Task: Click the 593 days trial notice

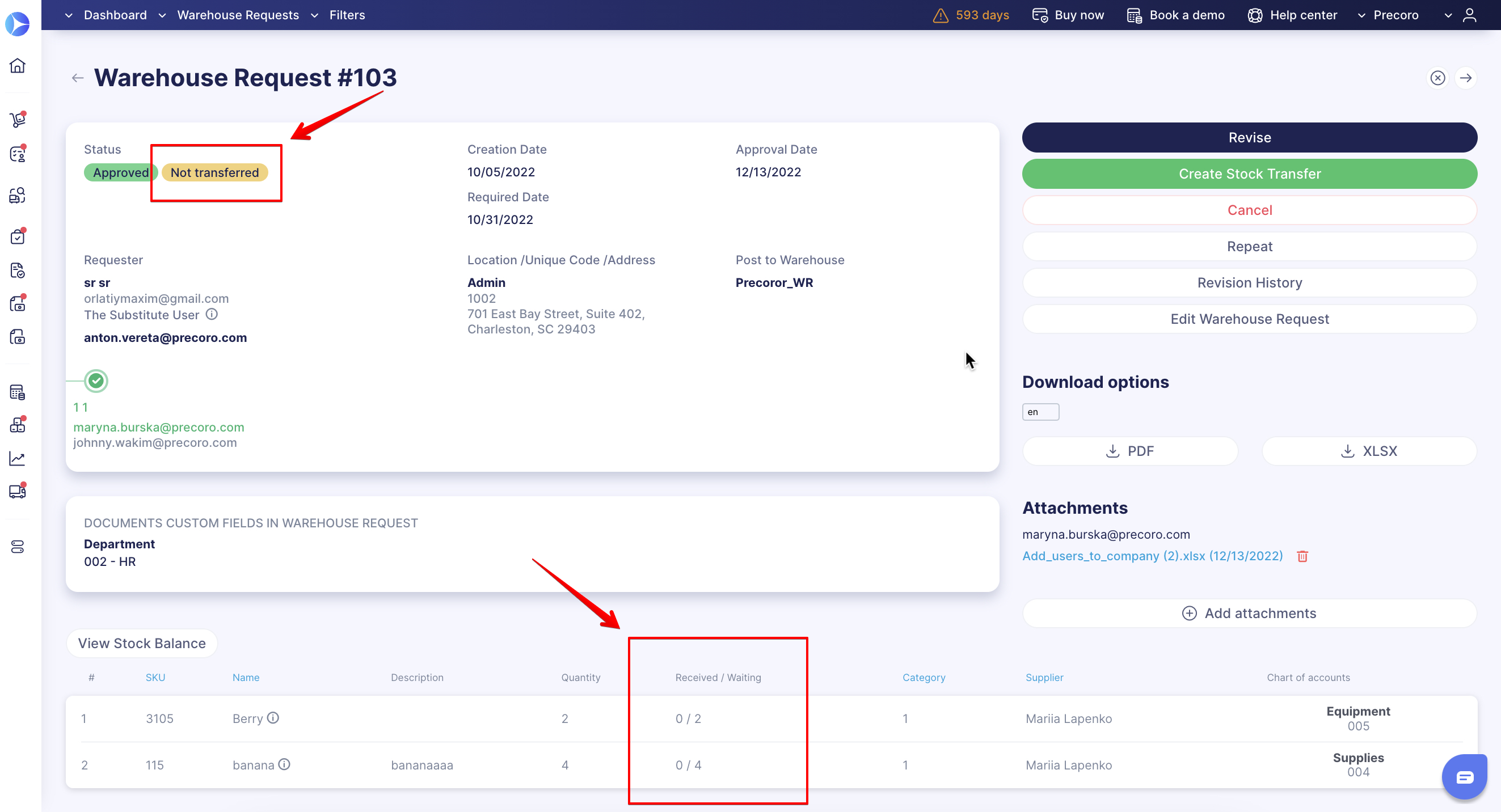Action: 983,15
